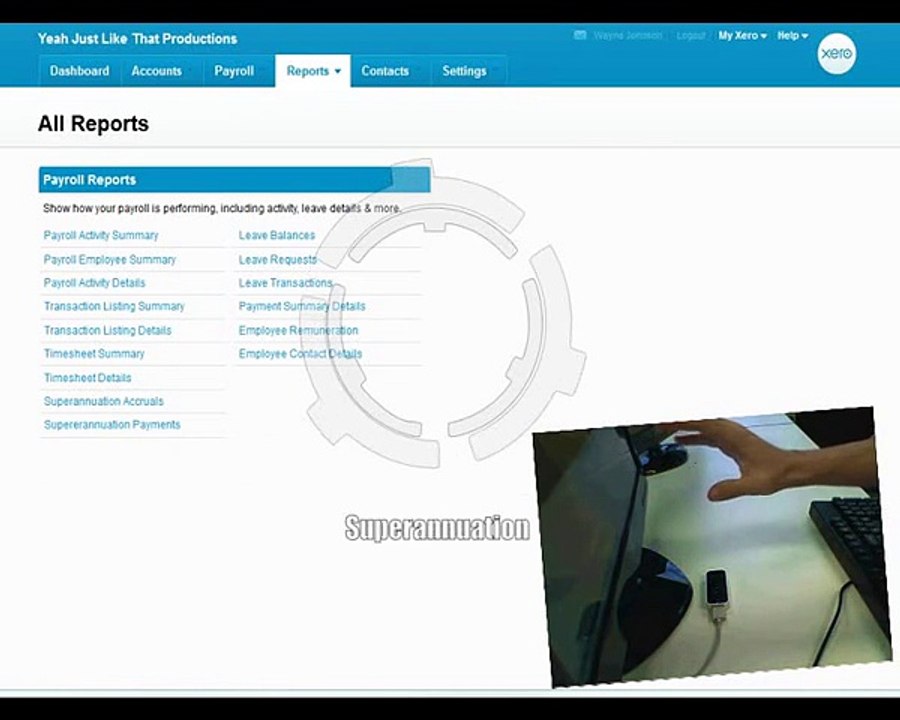The image size is (900, 720).
Task: Click the Logout link
Action: [690, 36]
